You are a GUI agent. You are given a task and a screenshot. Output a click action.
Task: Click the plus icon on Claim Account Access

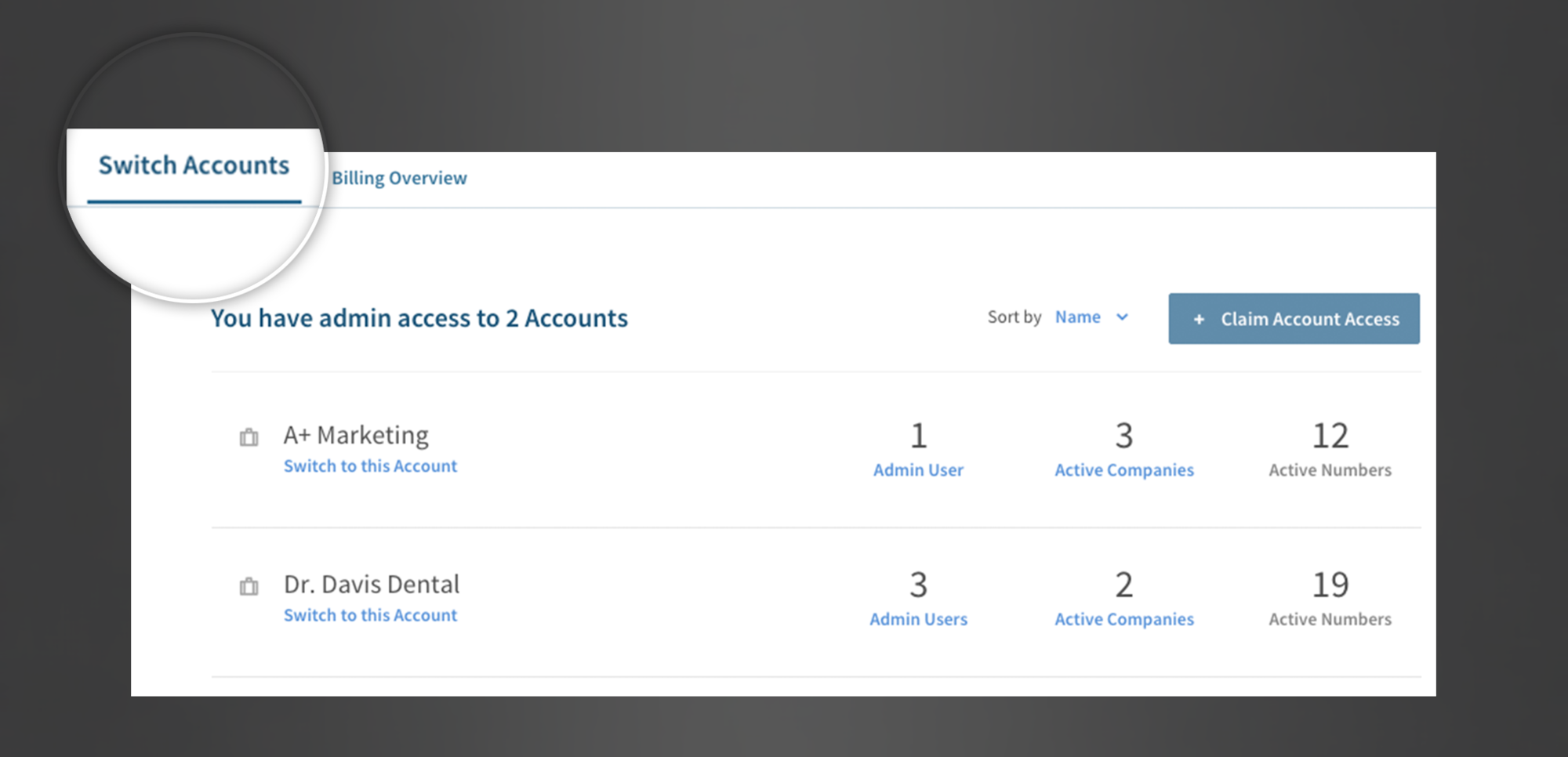pyautogui.click(x=1198, y=319)
